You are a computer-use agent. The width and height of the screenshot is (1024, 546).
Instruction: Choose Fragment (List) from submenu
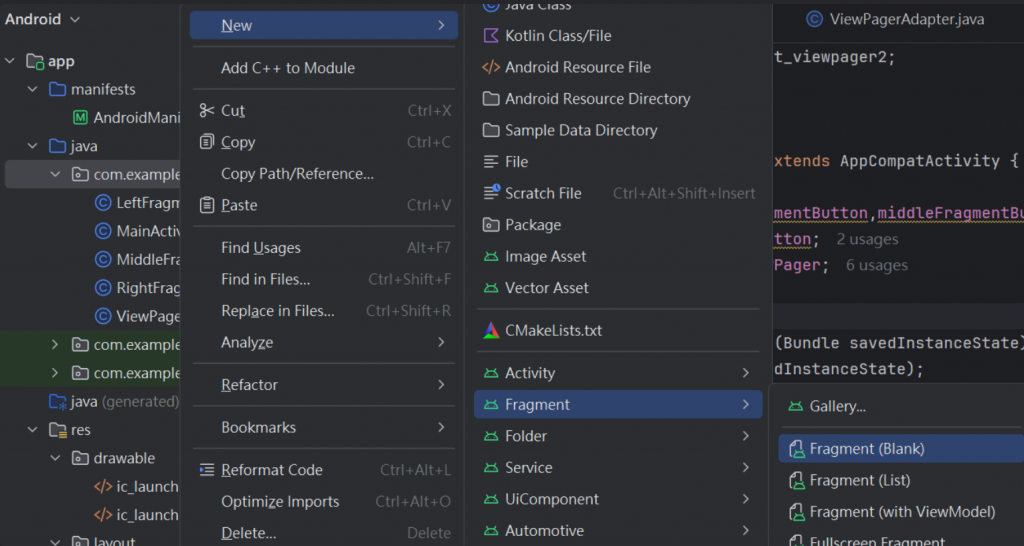859,481
